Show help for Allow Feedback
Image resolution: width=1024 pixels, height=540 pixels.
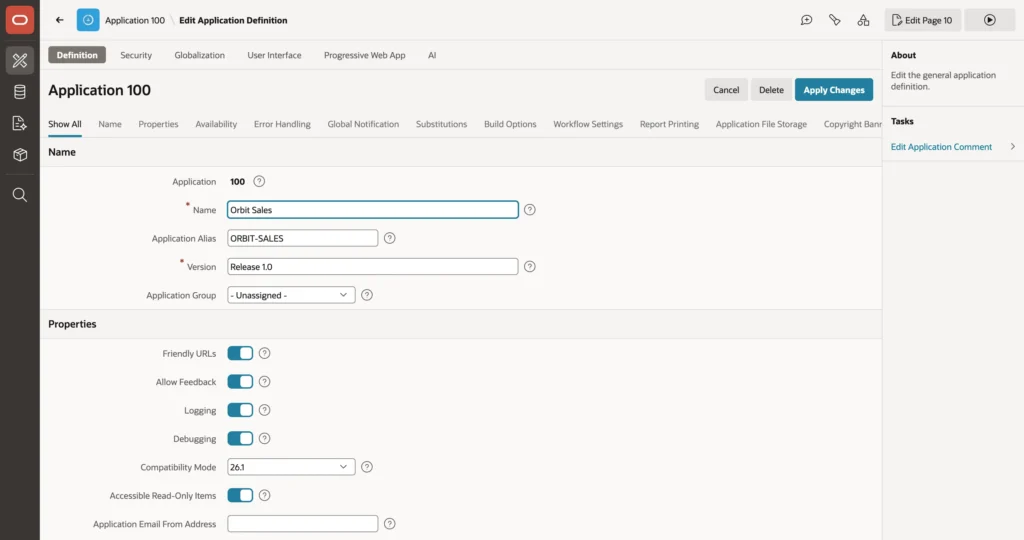point(264,382)
